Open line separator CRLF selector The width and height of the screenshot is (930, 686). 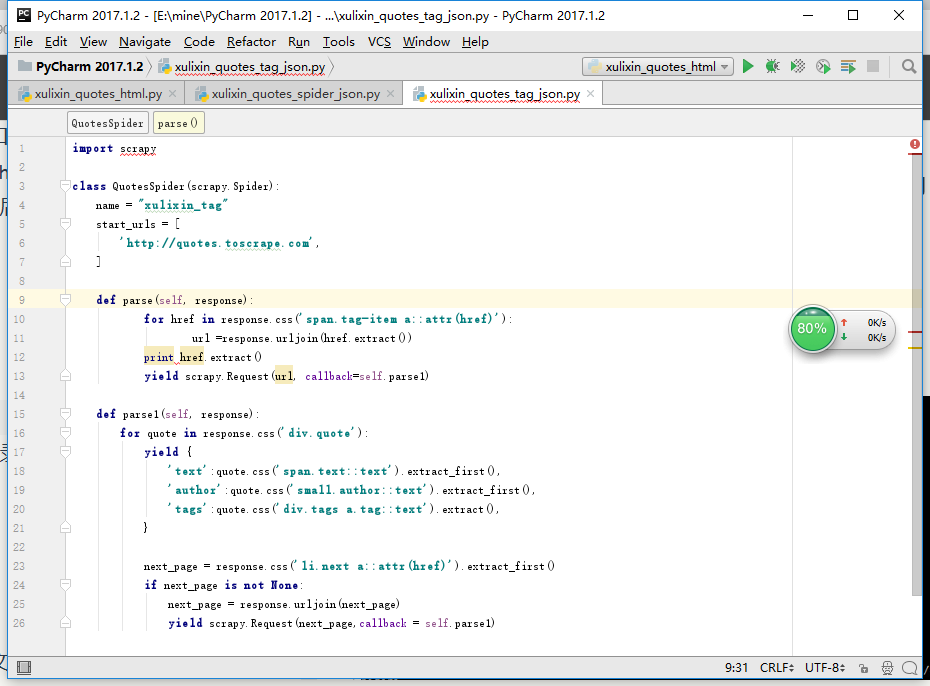click(776, 668)
